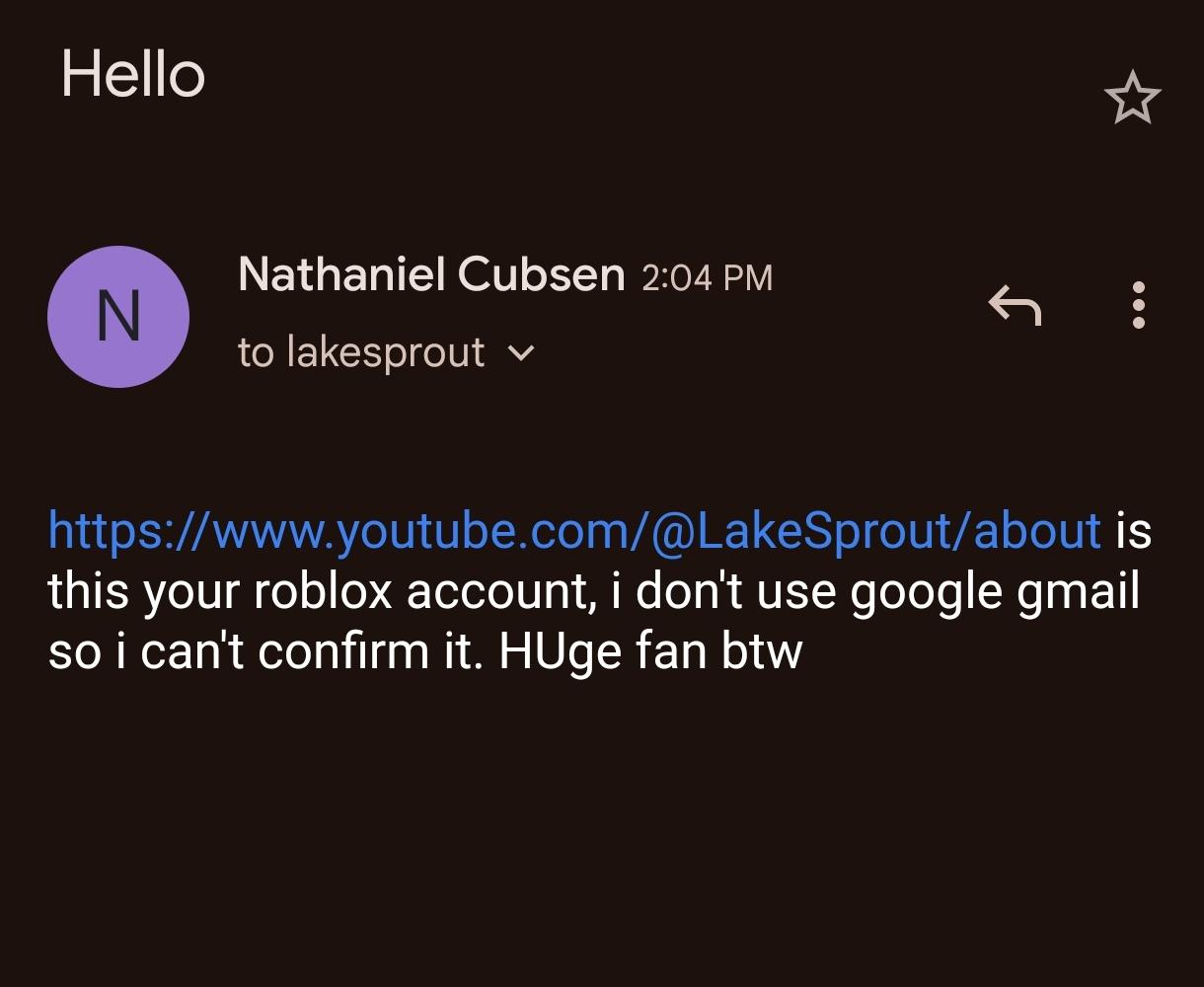Tap the words 'google gmail' in message
The height and width of the screenshot is (987, 1204).
click(994, 591)
